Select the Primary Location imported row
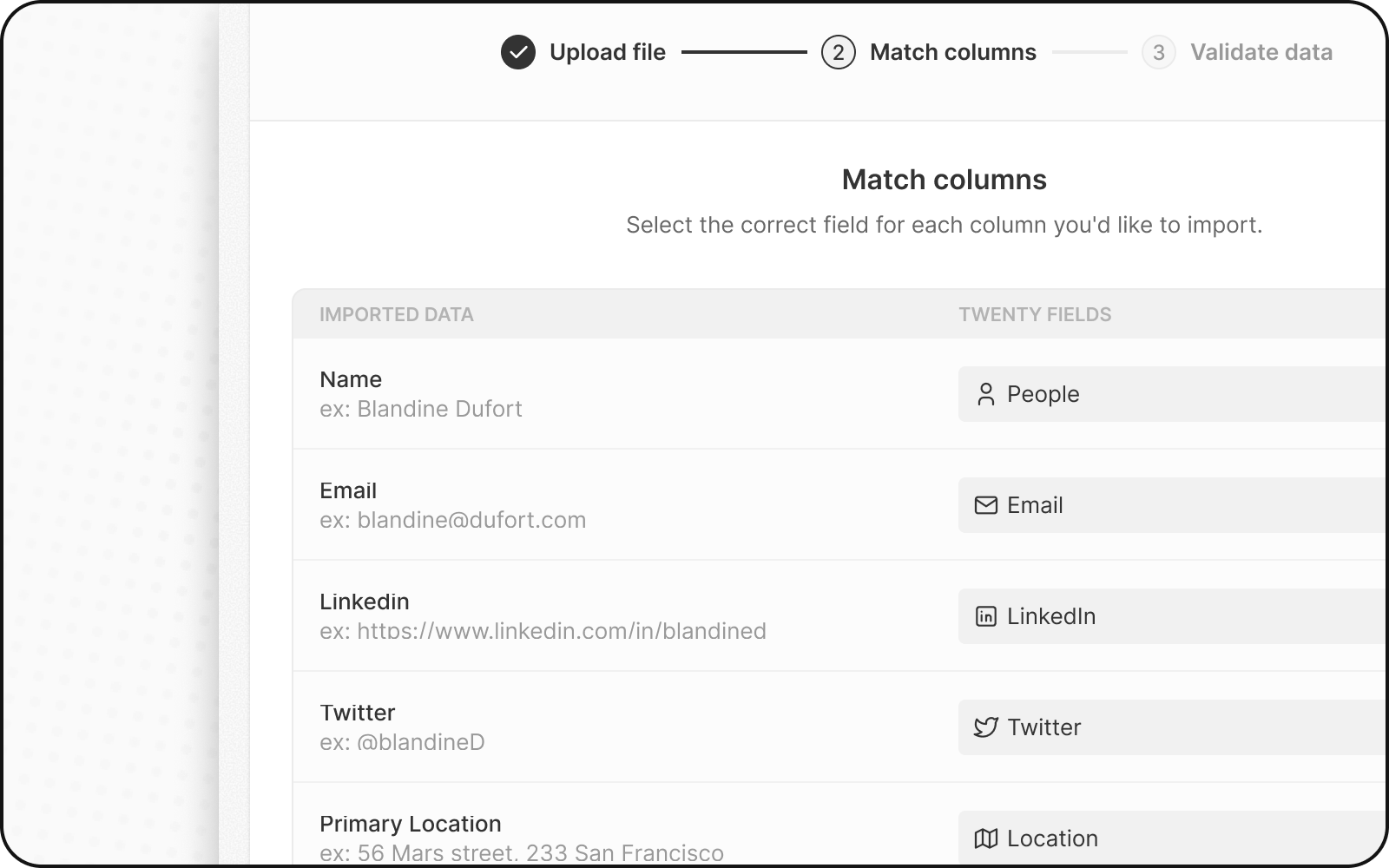This screenshot has height=868, width=1389. click(521, 838)
